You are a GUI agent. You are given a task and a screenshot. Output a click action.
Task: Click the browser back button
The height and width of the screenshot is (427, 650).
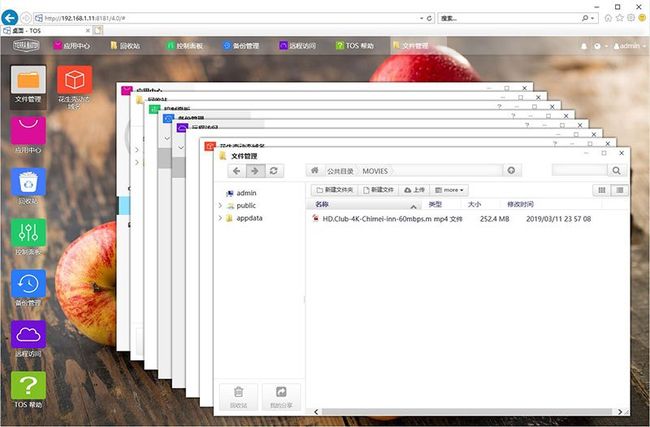pyautogui.click(x=10, y=18)
